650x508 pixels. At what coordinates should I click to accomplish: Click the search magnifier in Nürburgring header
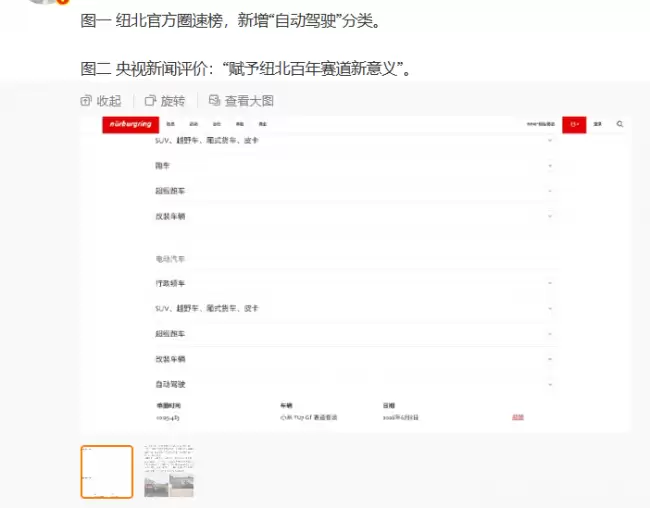(620, 124)
